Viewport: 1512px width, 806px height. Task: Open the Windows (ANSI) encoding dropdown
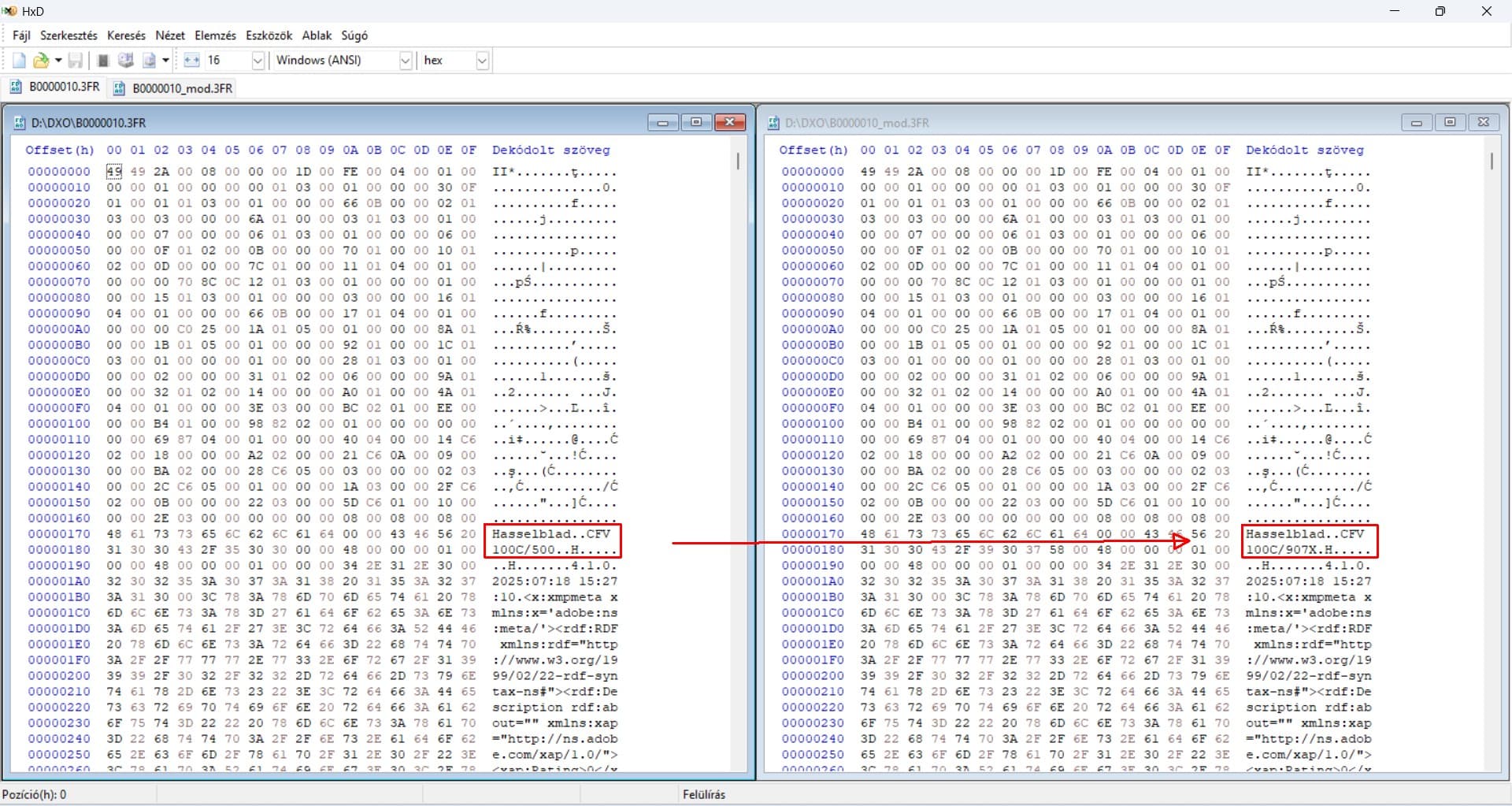(x=405, y=61)
